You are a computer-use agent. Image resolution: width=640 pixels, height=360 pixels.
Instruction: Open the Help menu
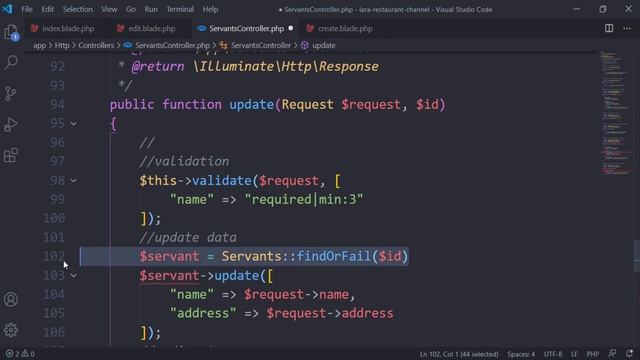coord(211,9)
